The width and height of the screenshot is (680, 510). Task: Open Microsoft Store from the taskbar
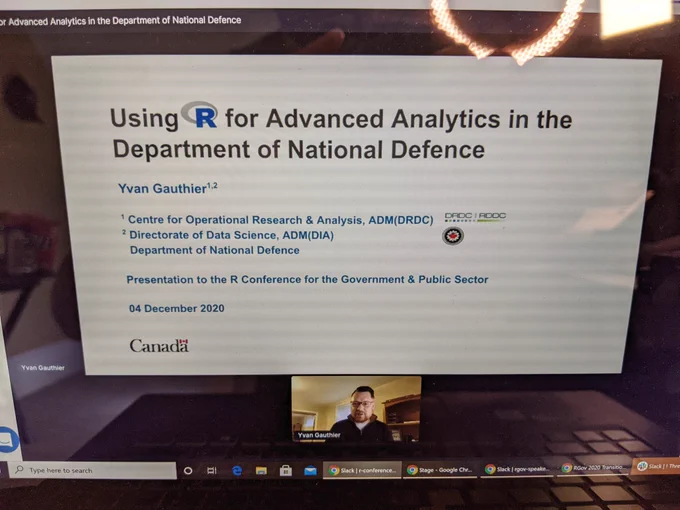tap(285, 471)
